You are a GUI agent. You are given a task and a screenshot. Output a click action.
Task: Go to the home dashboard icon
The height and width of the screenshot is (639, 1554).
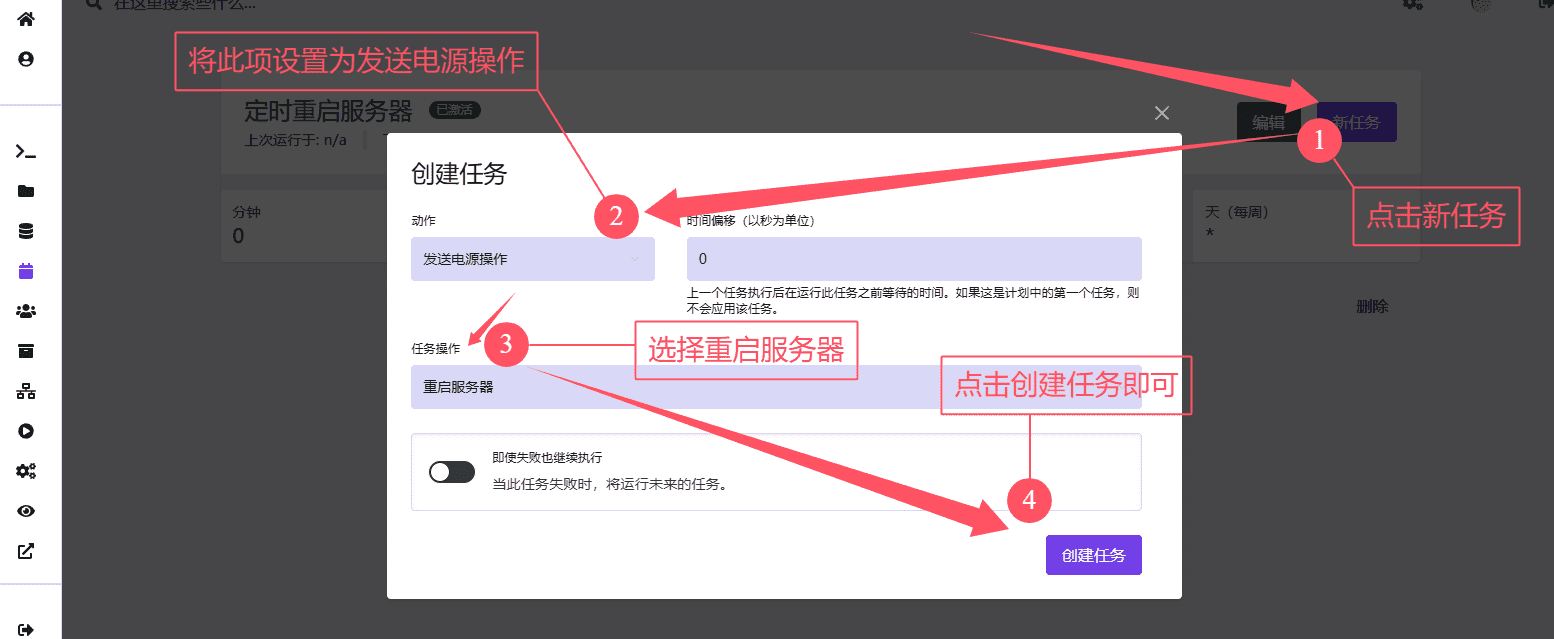(26, 19)
